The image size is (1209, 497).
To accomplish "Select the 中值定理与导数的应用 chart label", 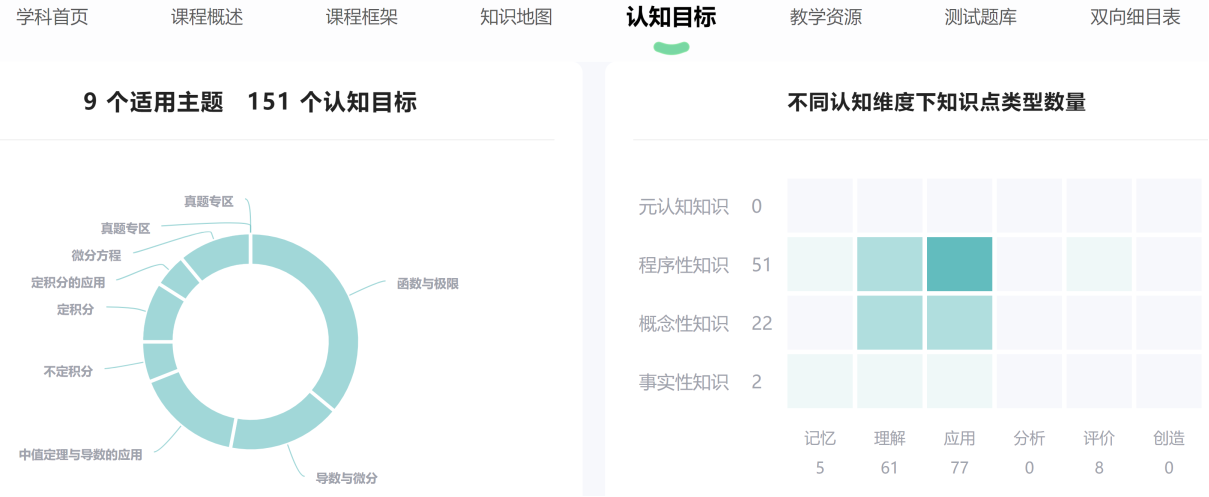I will pos(80,455).
